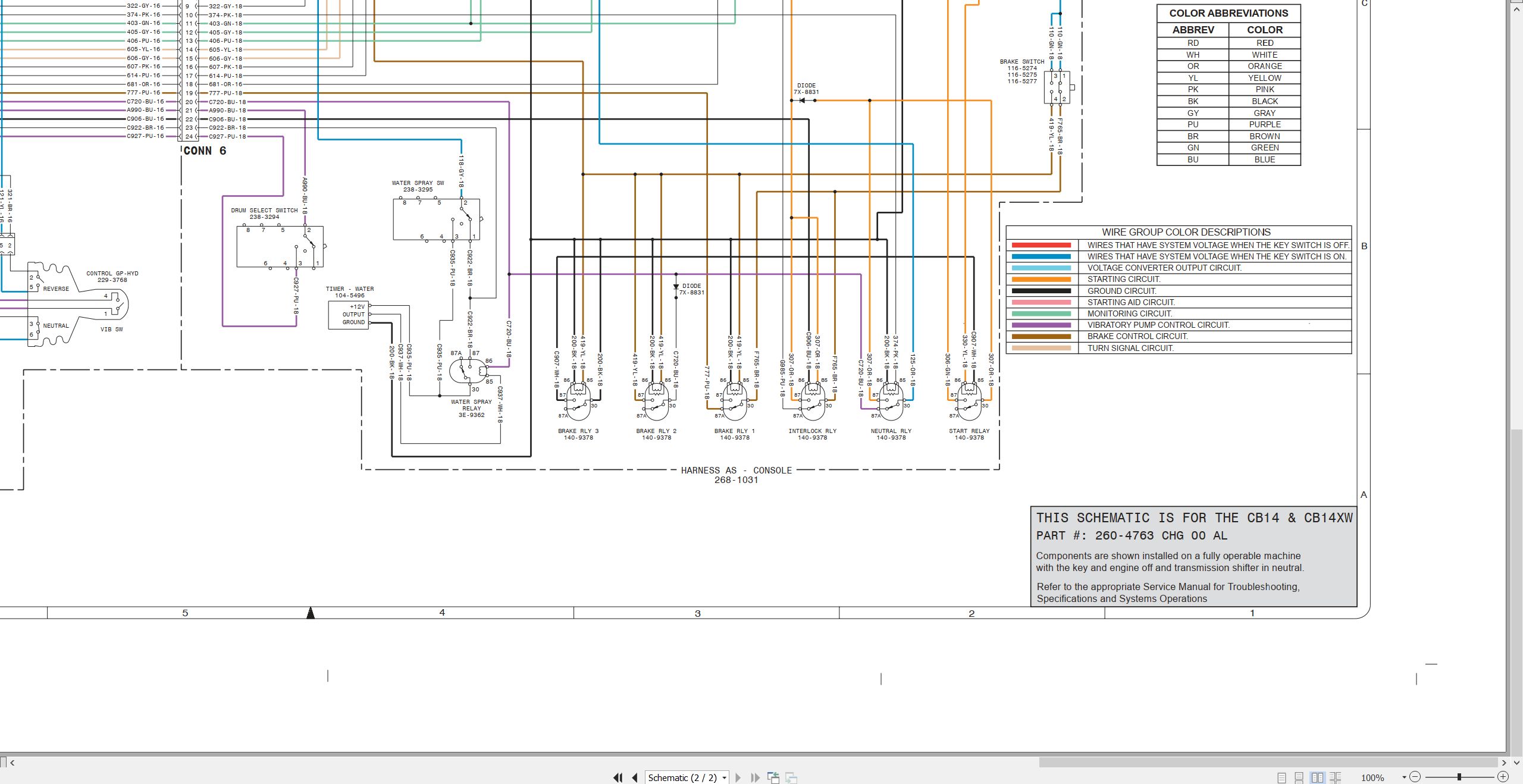Click the horizontal scrollbar thumb
Screen dimensions: 1523x784
[1268, 762]
